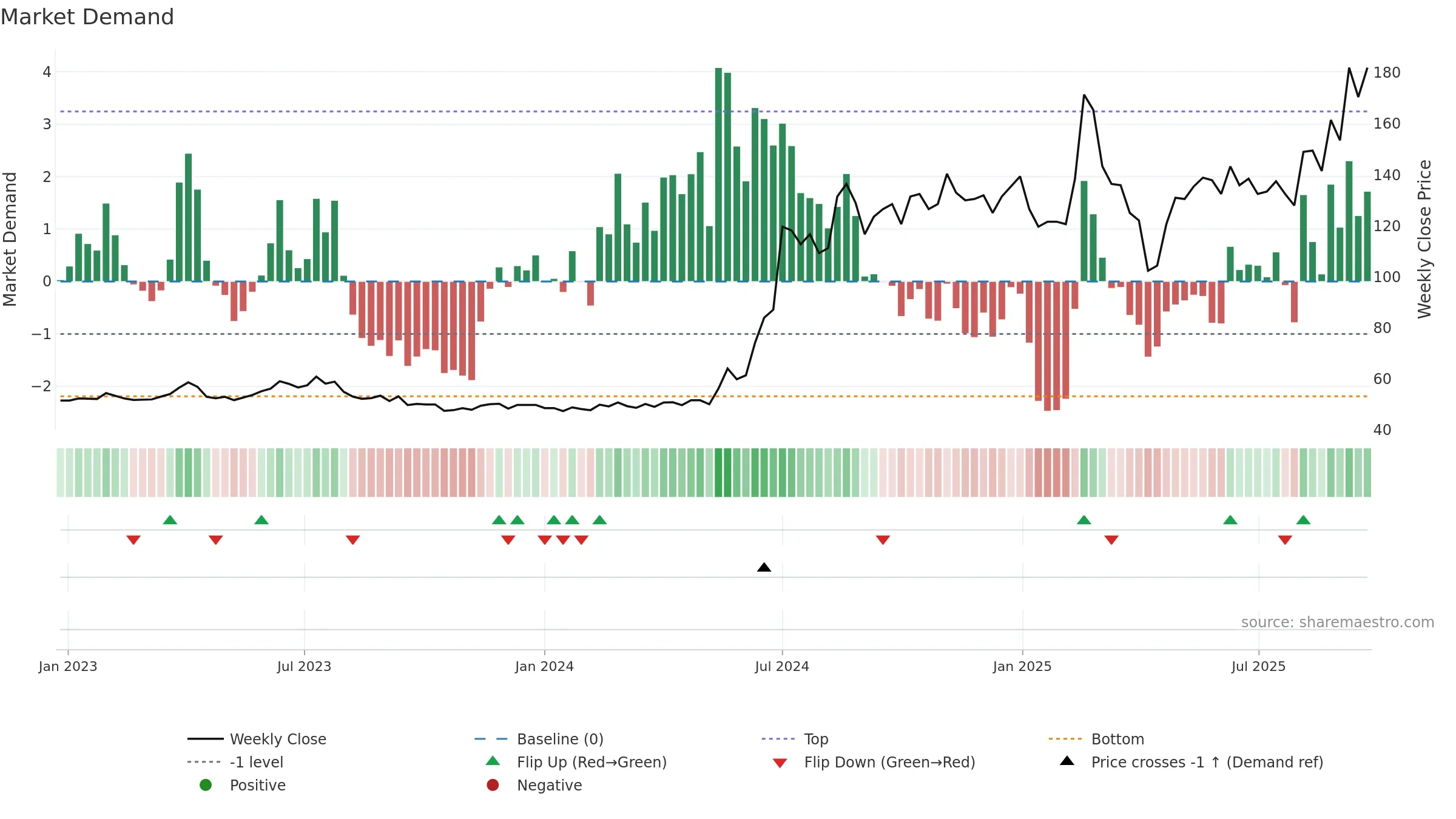This screenshot has height=819, width=1456.
Task: Click the Negative red dot legend item
Action: [534, 785]
